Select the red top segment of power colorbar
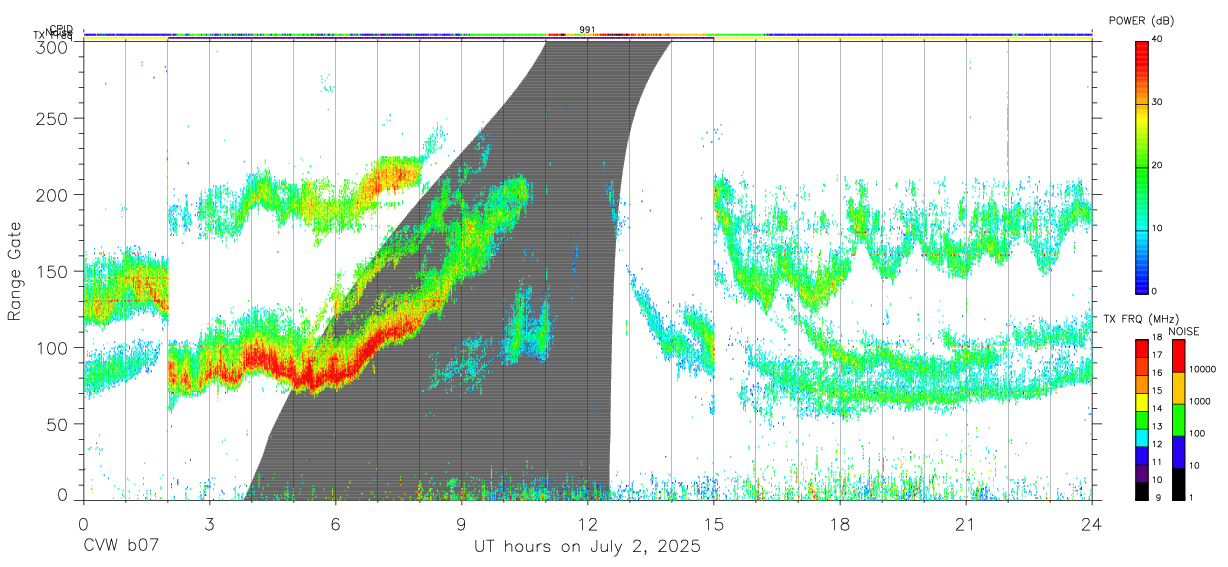Screen dimensions: 1228x567 coord(1141,72)
